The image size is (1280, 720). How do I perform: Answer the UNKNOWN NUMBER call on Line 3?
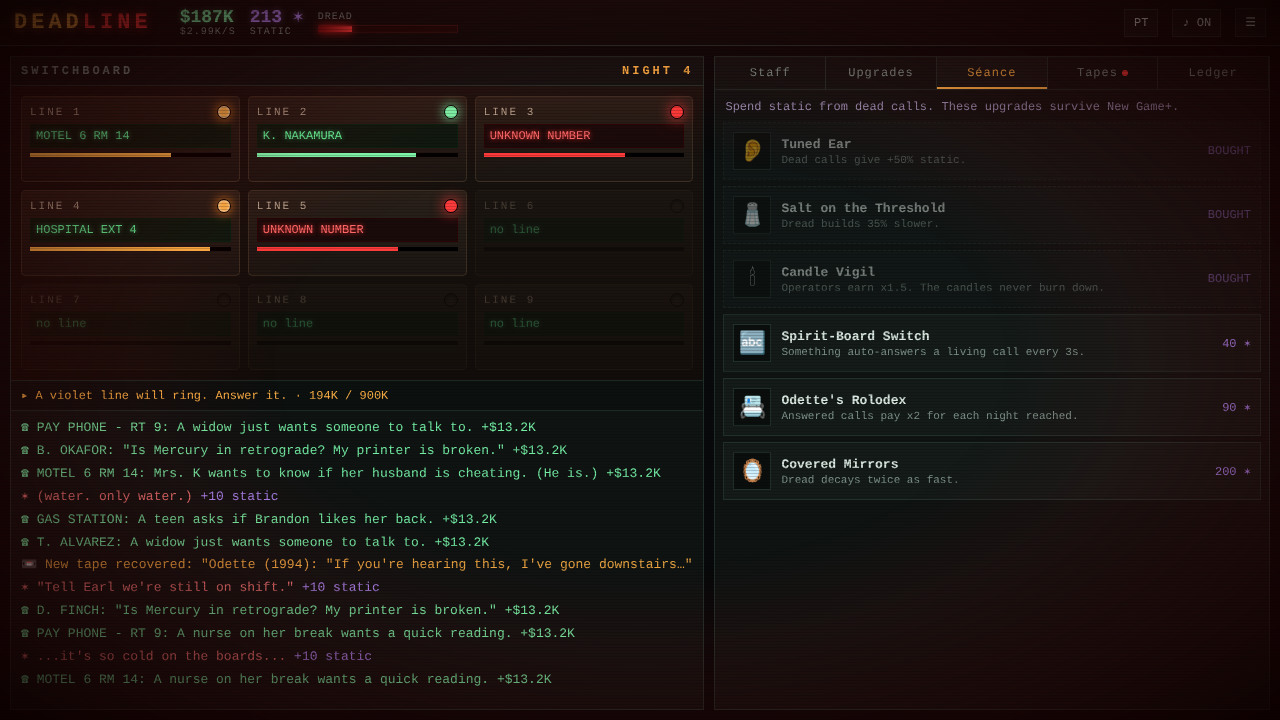(584, 139)
